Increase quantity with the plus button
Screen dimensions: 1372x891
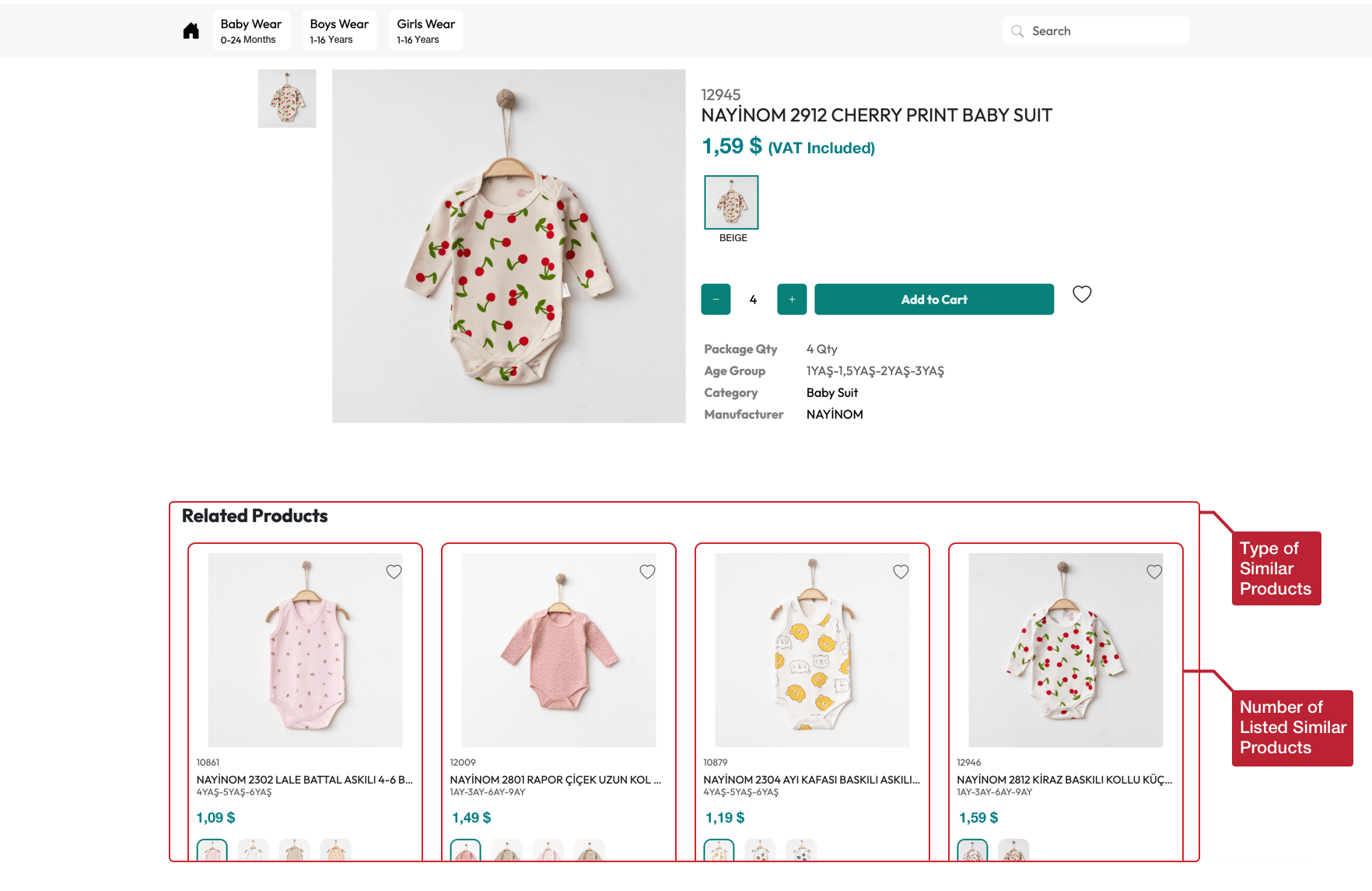[x=792, y=300]
